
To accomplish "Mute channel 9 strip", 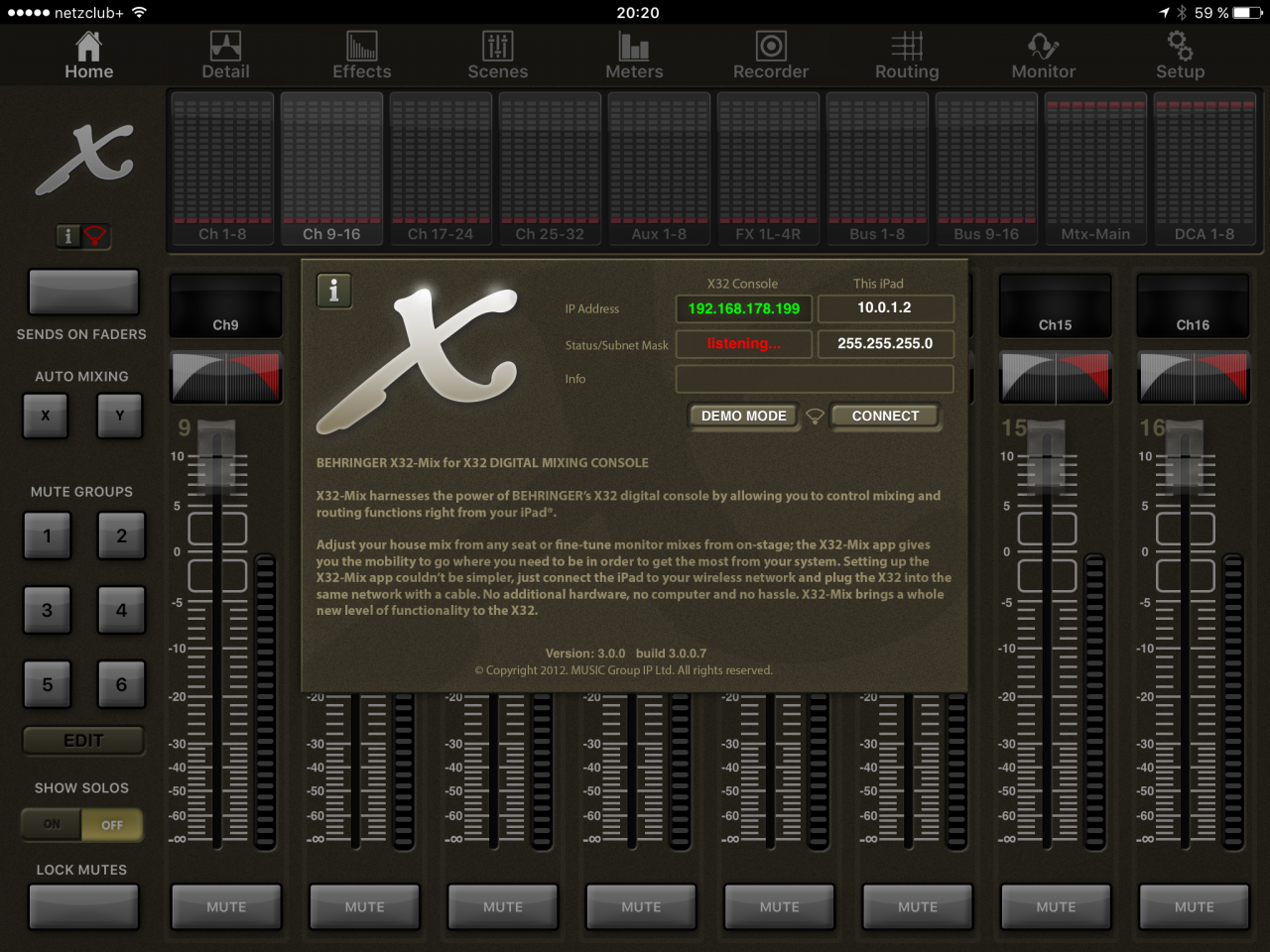I will click(x=226, y=906).
